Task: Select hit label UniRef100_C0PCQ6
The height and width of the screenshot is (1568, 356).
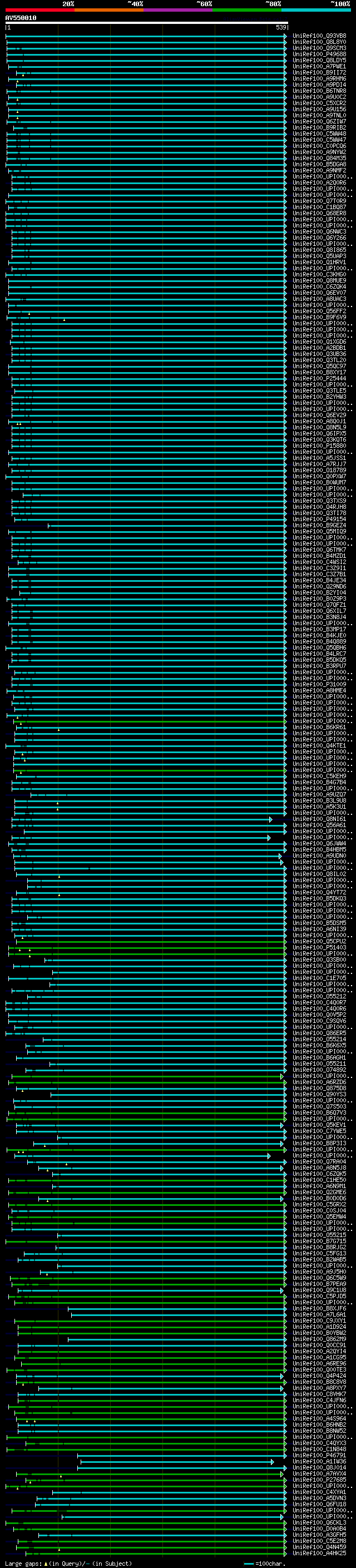Action: coord(319,146)
